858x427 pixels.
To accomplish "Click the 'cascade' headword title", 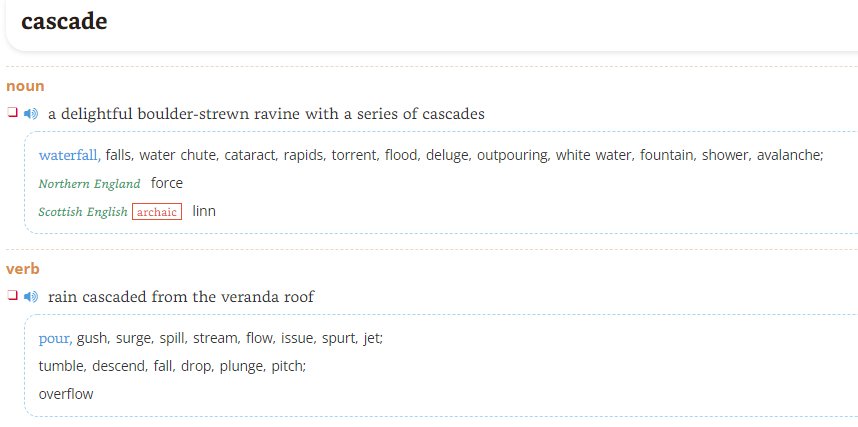I will tap(64, 21).
